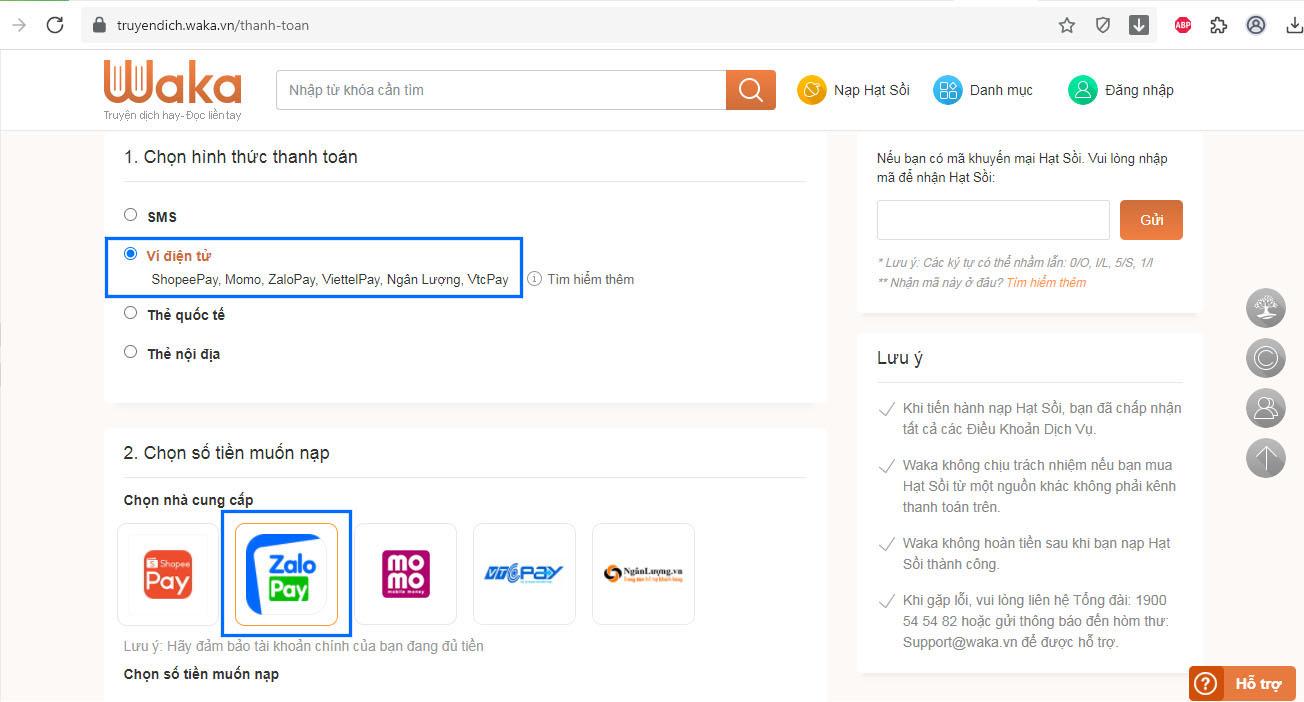Select the VTC Pay provider

pyautogui.click(x=524, y=574)
